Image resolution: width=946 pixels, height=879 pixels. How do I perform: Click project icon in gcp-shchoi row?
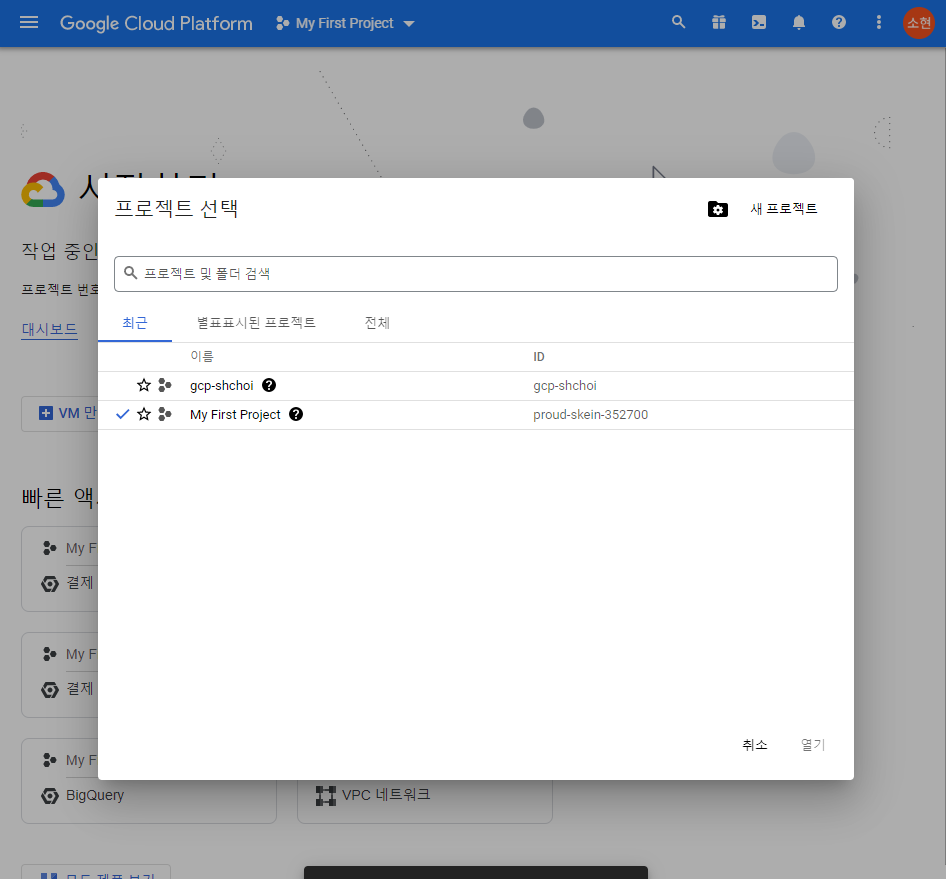[164, 385]
